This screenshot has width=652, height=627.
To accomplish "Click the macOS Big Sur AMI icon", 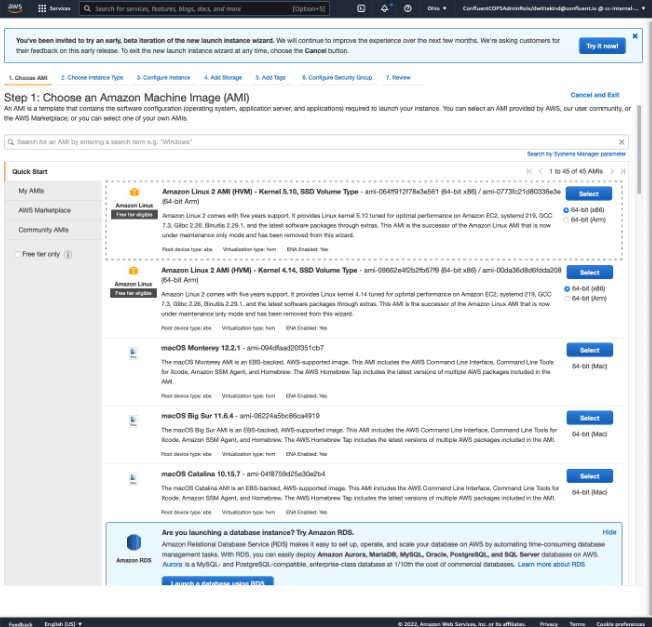I will pos(133,421).
